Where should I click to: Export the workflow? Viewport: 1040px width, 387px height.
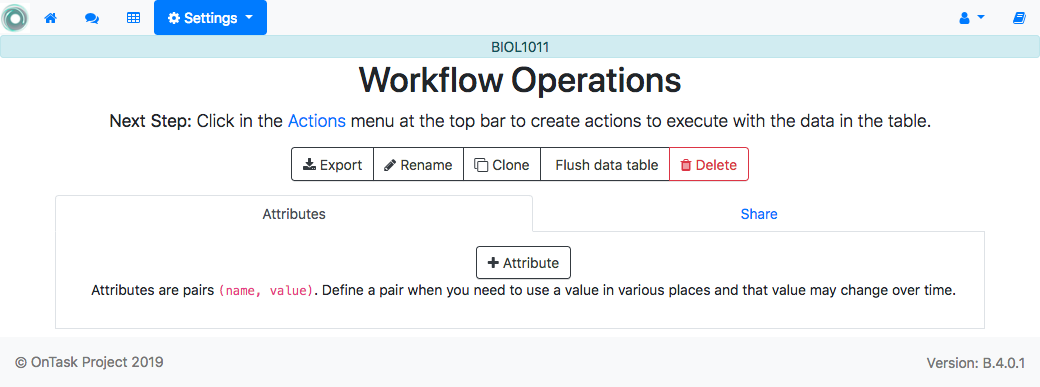[x=332, y=165]
